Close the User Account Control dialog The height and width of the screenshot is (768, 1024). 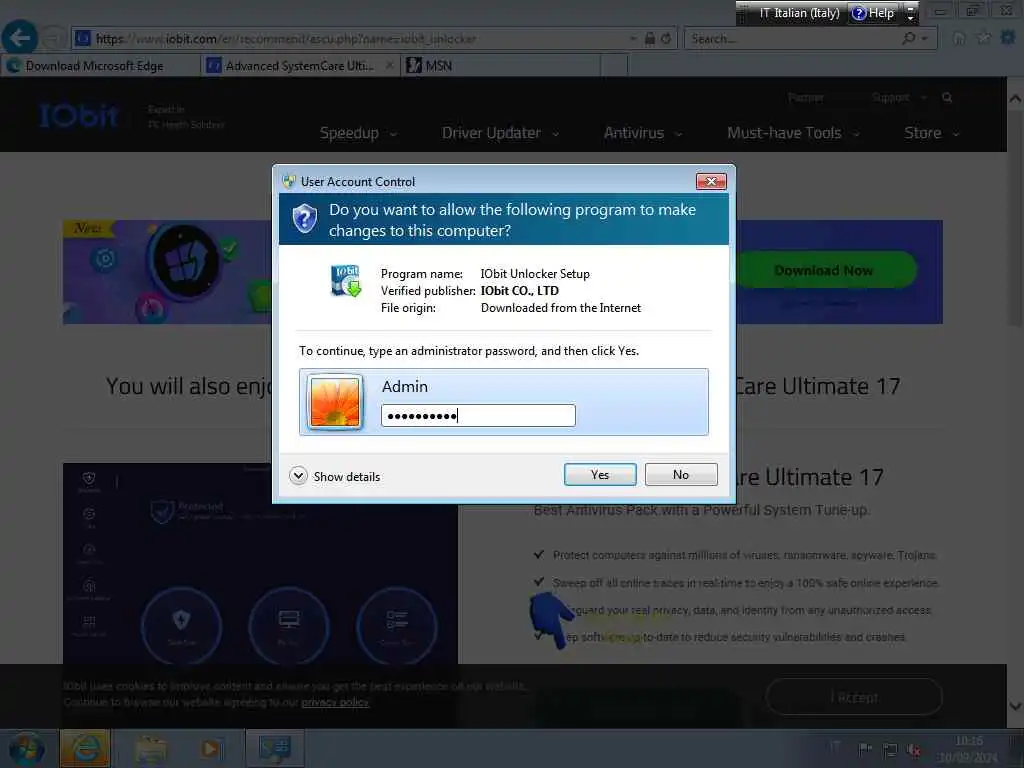pyautogui.click(x=711, y=182)
